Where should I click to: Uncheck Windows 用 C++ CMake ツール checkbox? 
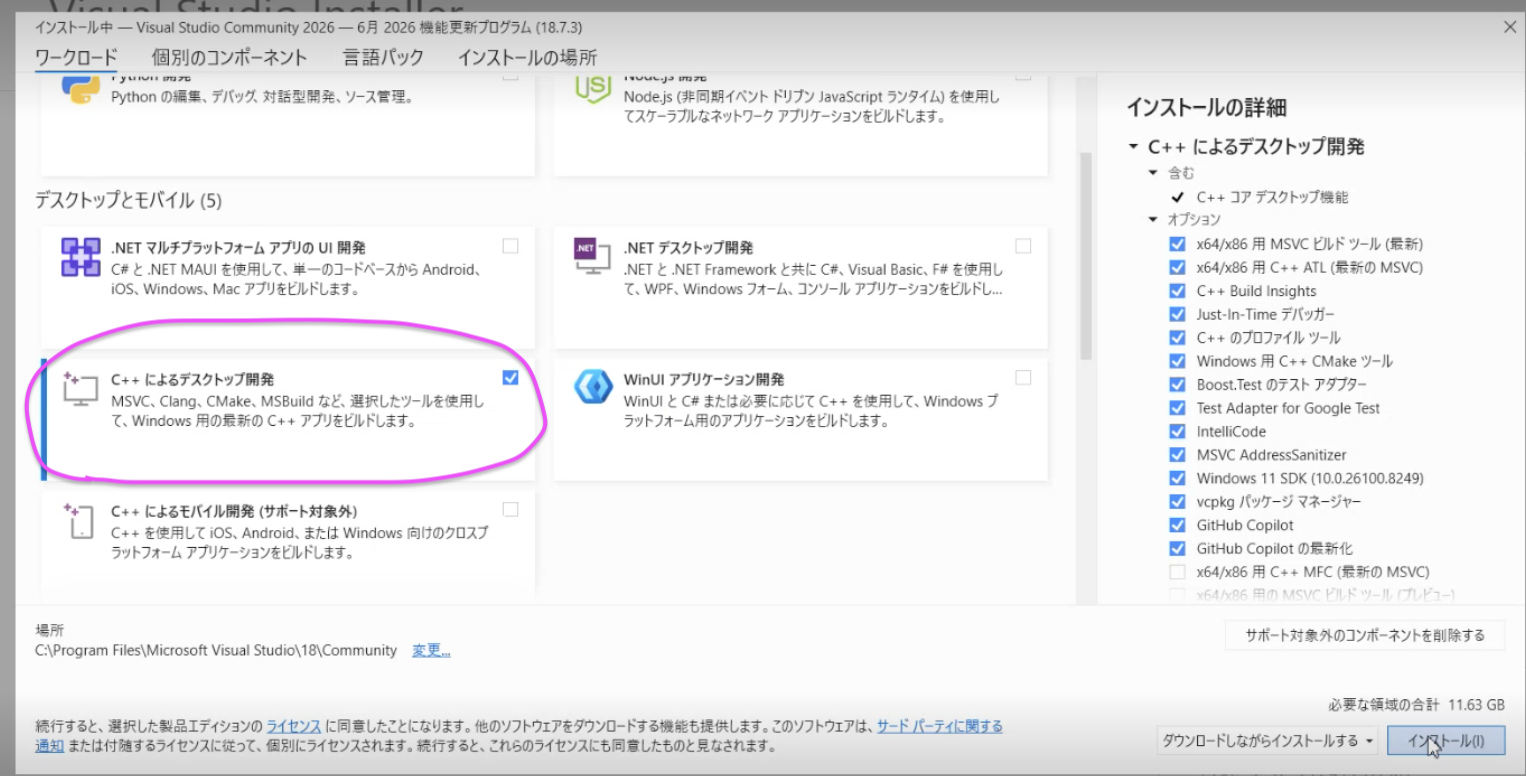pos(1177,361)
